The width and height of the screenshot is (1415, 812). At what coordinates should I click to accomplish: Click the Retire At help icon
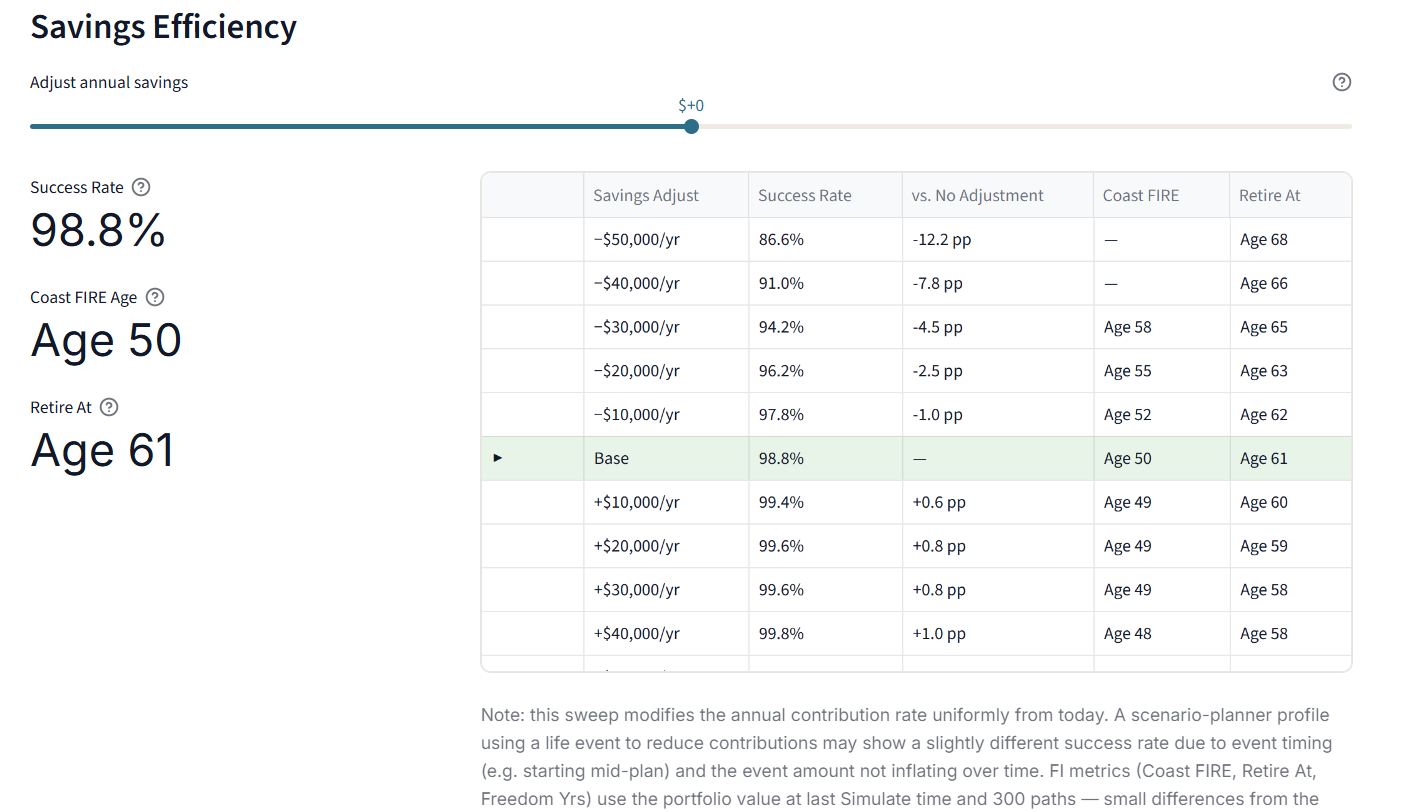pyautogui.click(x=108, y=407)
